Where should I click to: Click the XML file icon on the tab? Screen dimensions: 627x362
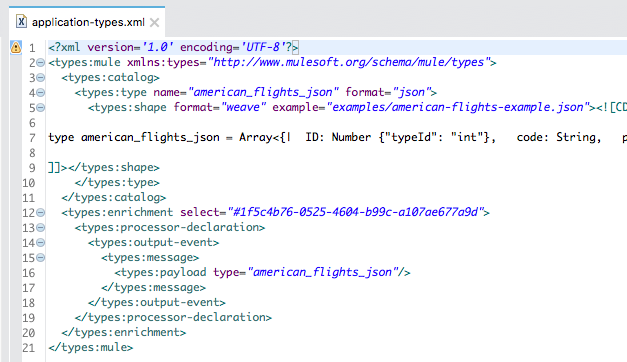[x=21, y=21]
